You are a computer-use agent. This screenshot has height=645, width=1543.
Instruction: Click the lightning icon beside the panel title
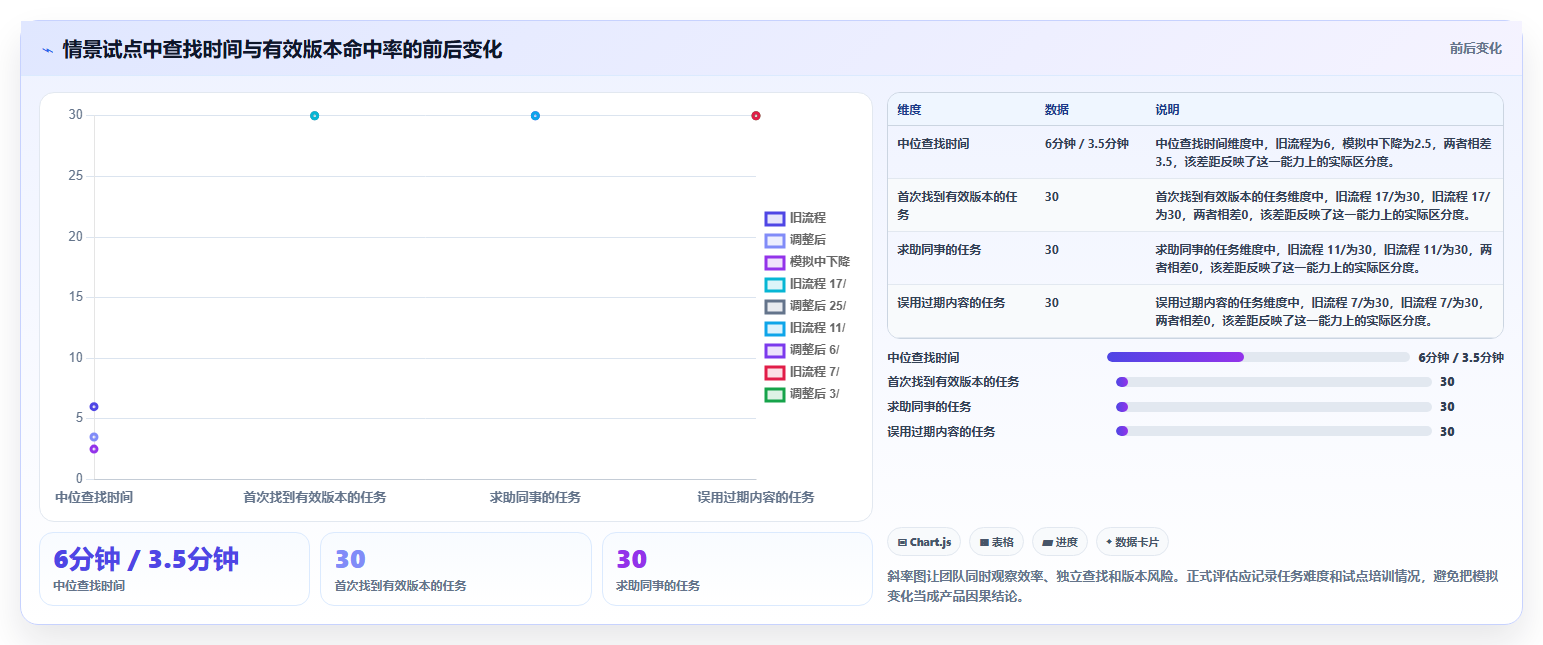(x=47, y=50)
